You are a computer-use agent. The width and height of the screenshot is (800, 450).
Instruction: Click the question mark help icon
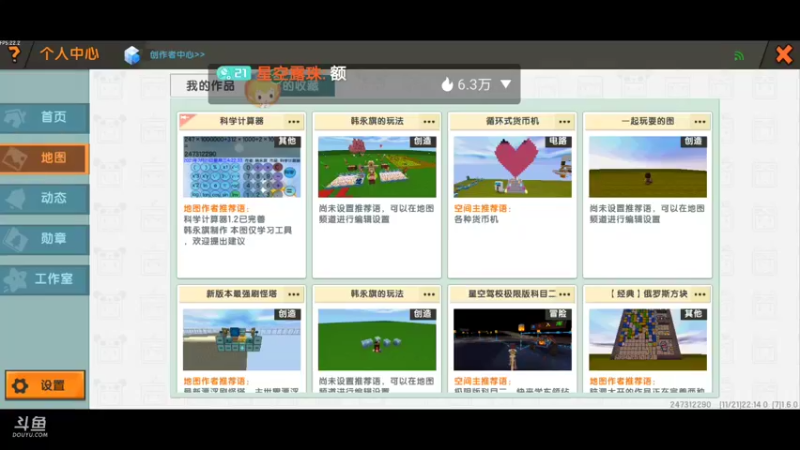click(14, 54)
